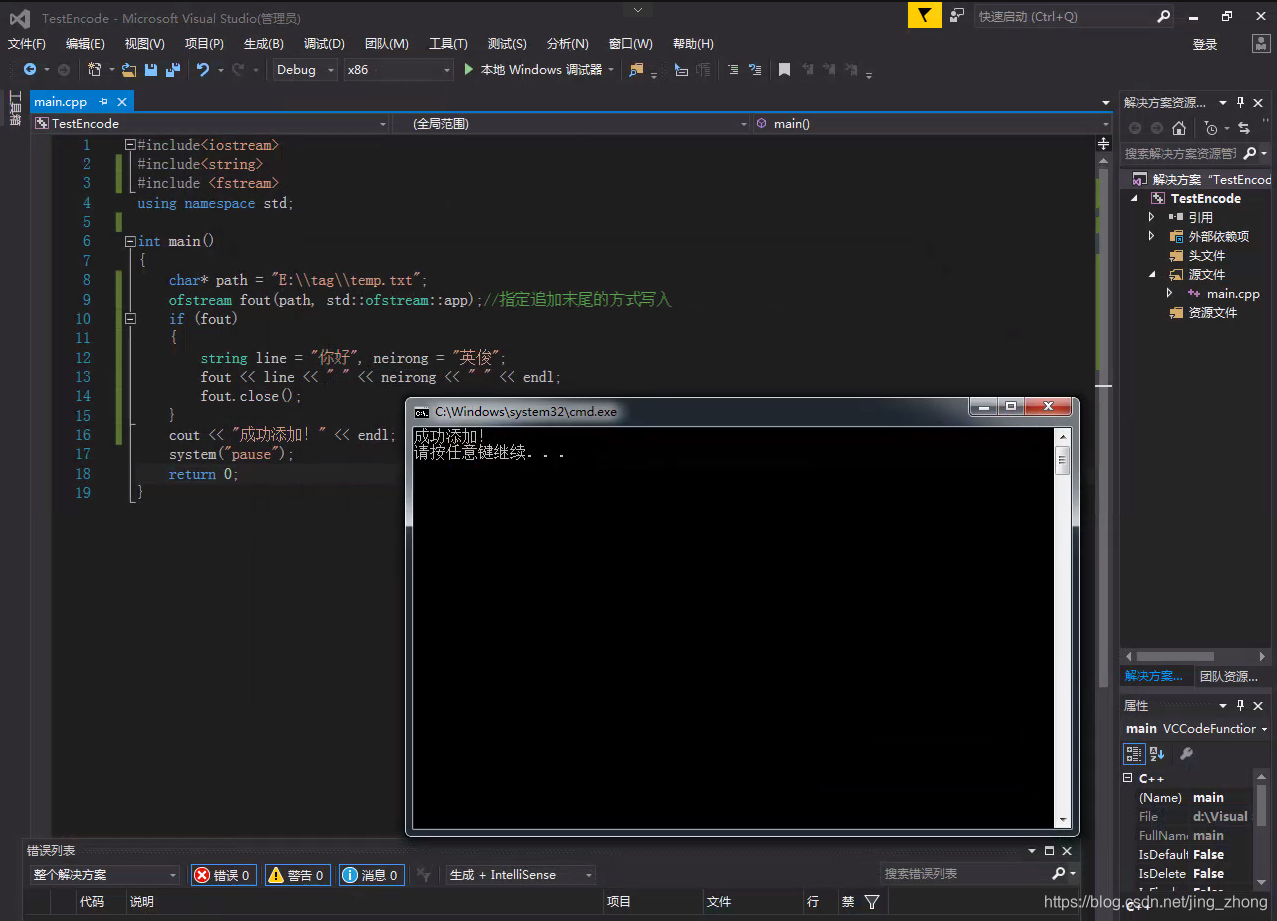The image size is (1277, 921).
Task: Click the cmd.exe console vertical scrollbar
Action: click(1063, 630)
